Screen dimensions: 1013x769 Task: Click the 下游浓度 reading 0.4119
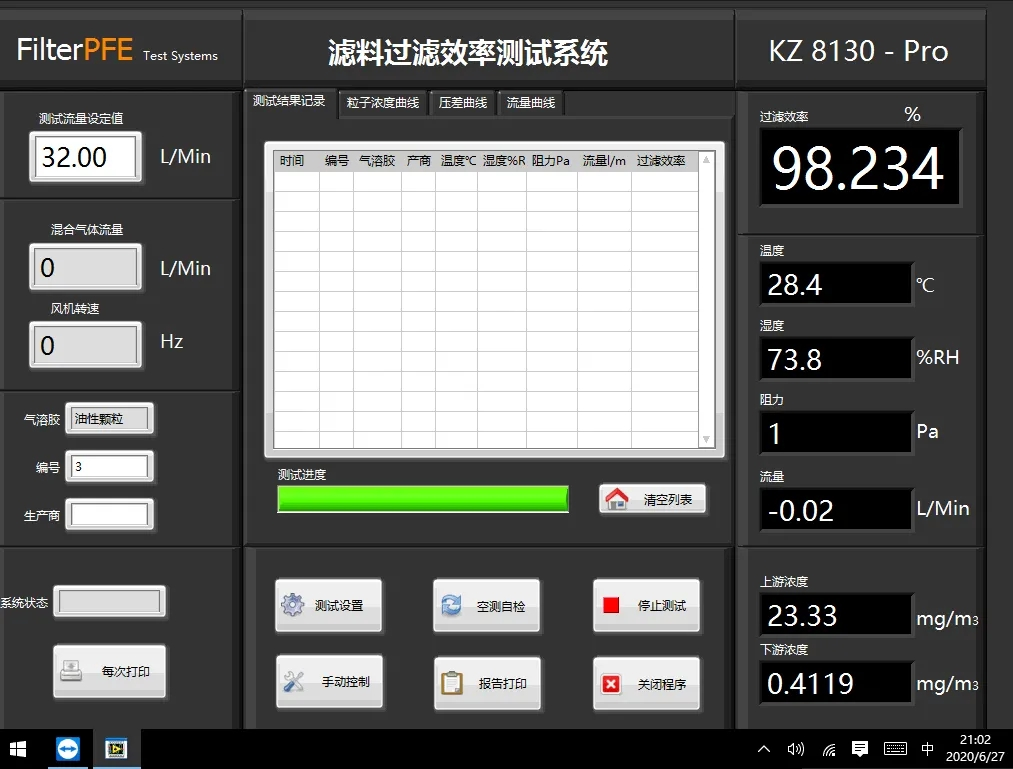tap(836, 682)
